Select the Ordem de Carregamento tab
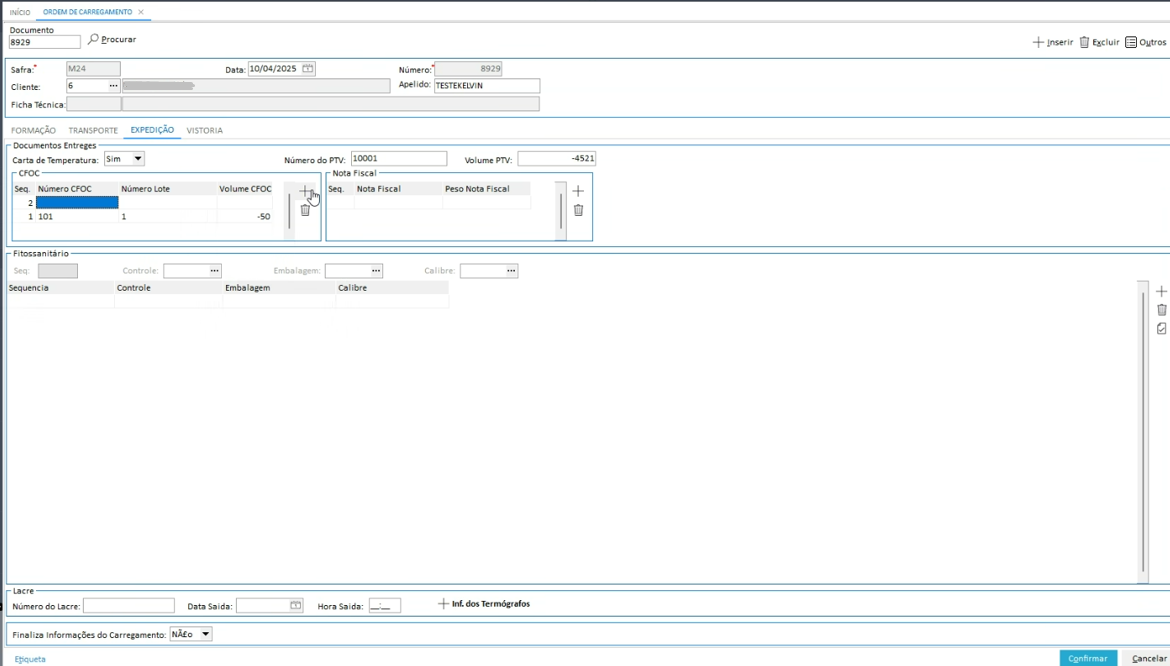The width and height of the screenshot is (1170, 666). (87, 13)
